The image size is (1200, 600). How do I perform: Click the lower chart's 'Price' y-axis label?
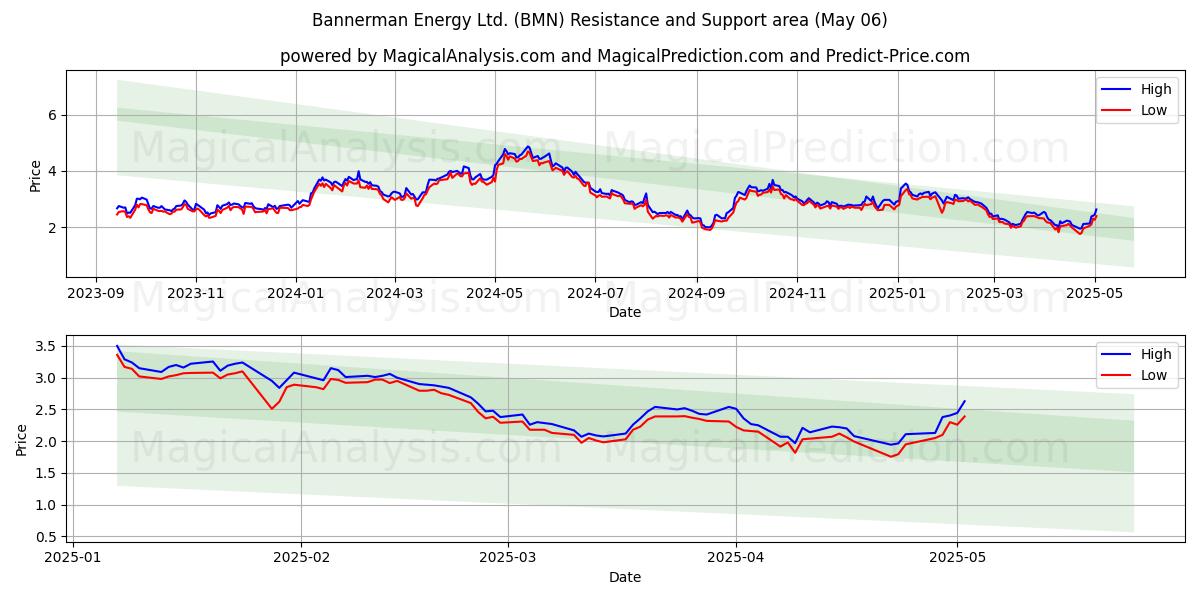coord(22,439)
